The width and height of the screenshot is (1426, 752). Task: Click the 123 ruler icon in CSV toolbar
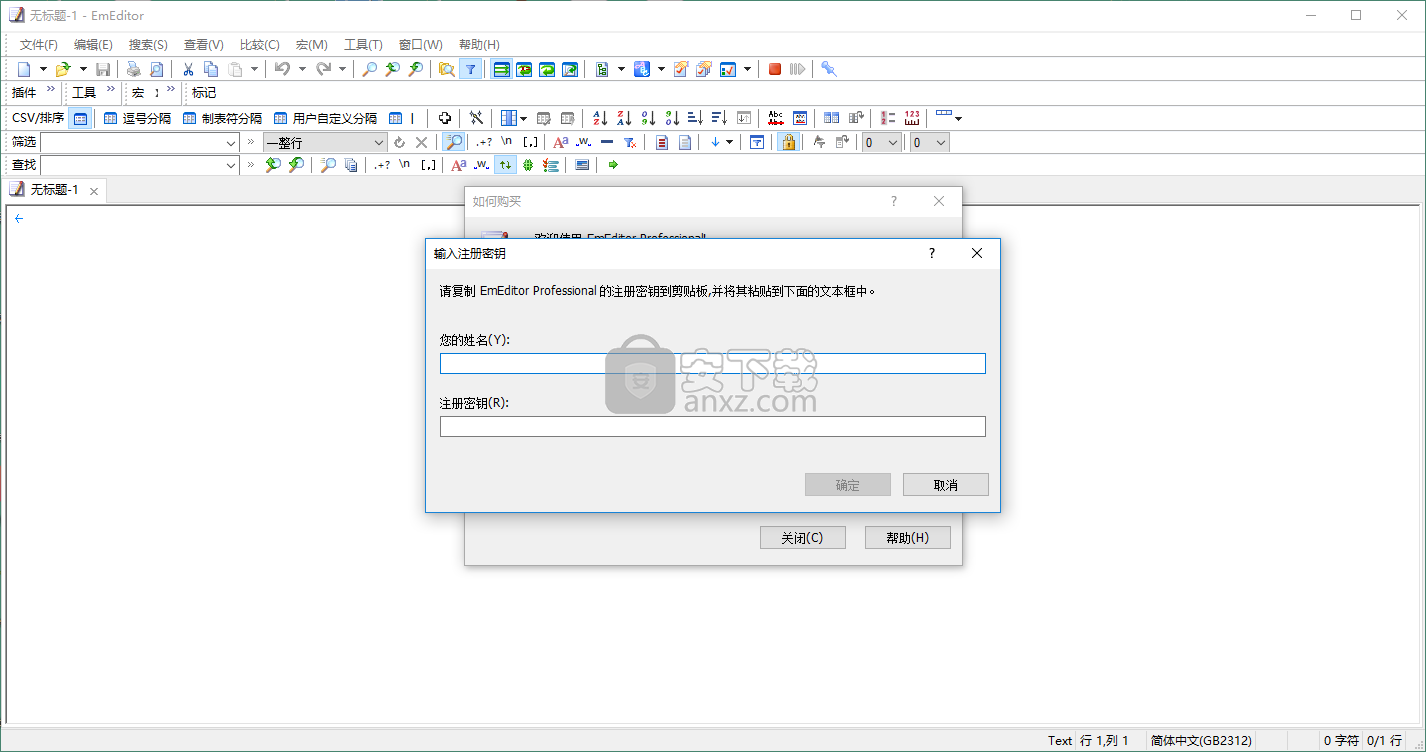(912, 118)
